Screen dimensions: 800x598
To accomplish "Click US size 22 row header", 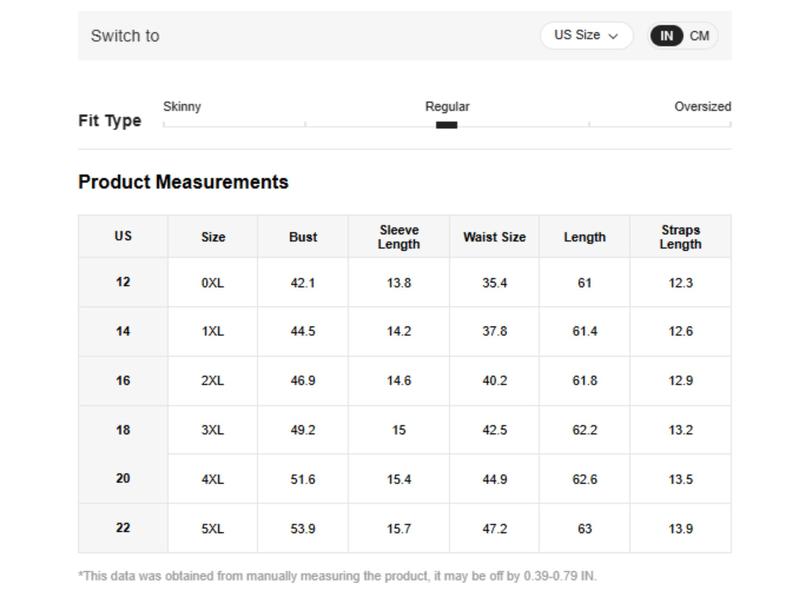I will (x=123, y=527).
